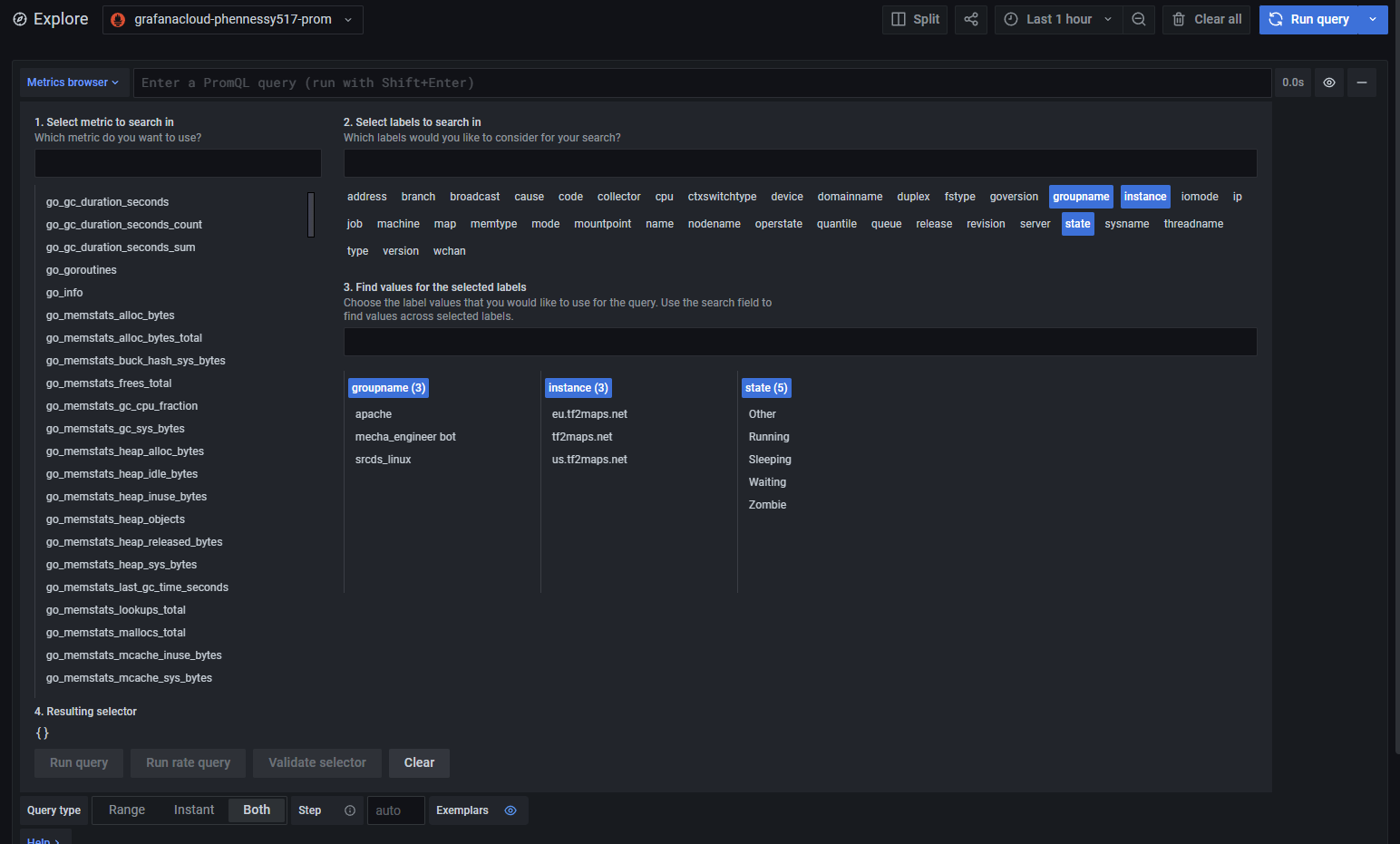Viewport: 1400px width, 844px height.
Task: Open the Last 1 hour time picker
Action: tap(1058, 19)
